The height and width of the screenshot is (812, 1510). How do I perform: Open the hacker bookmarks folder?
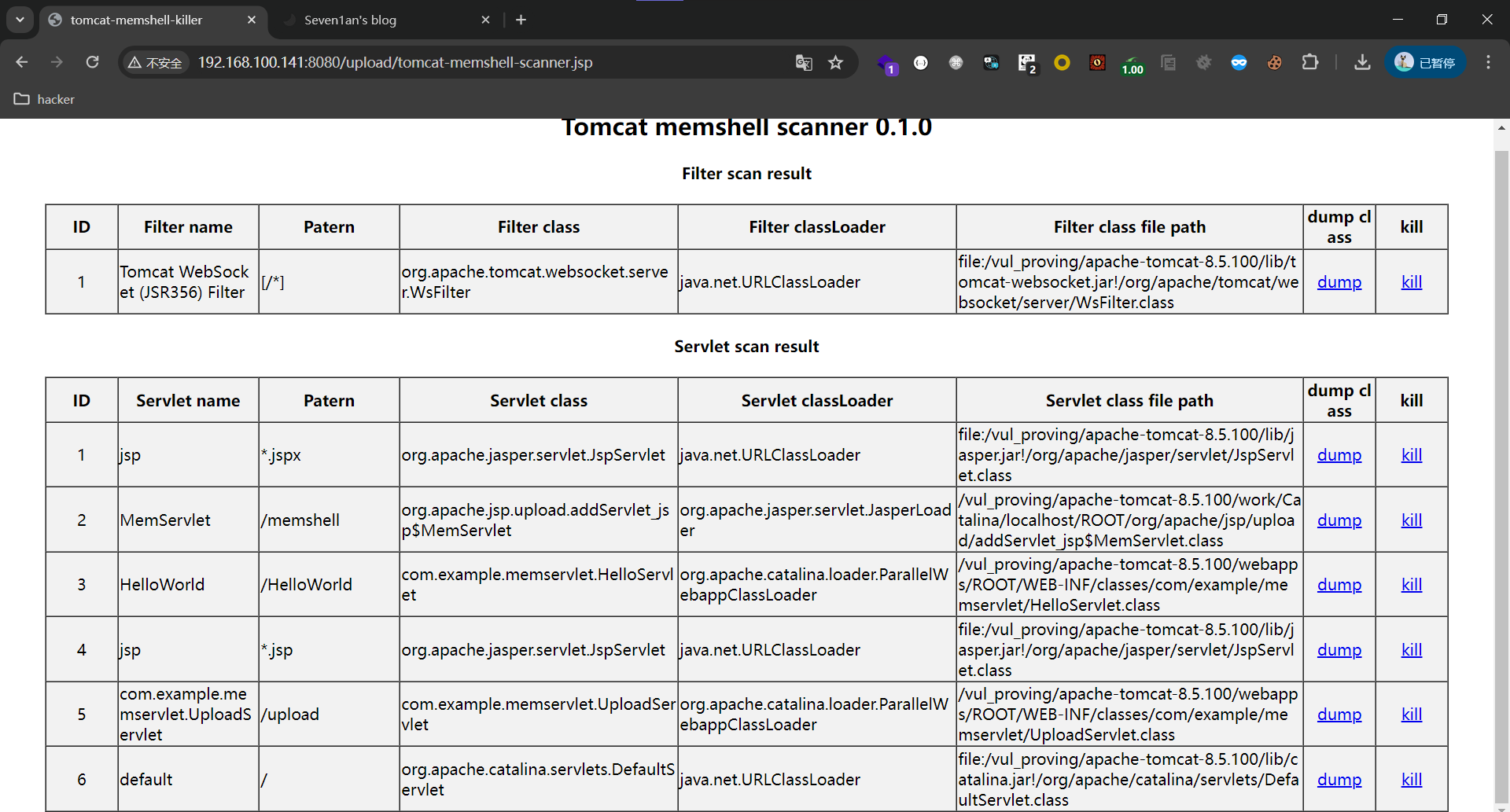(45, 99)
